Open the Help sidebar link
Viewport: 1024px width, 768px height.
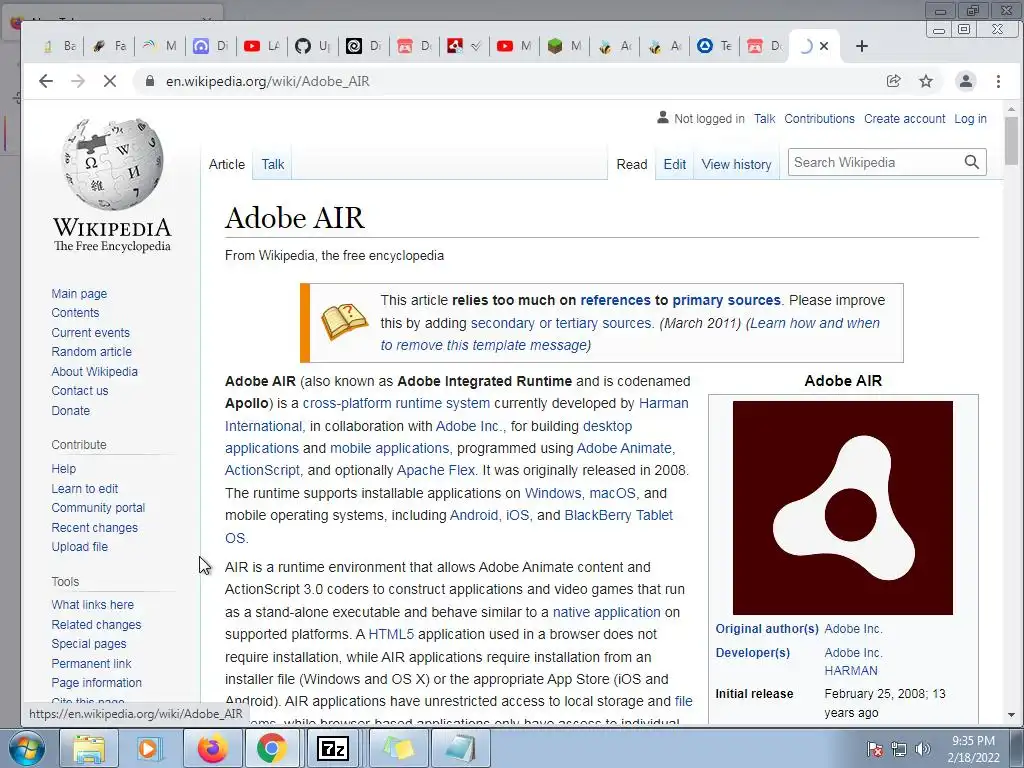pyautogui.click(x=63, y=469)
